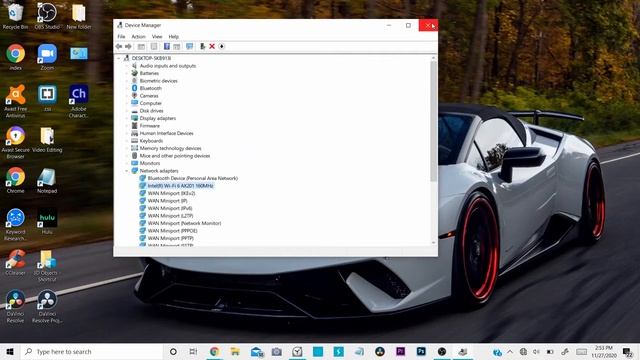Select the Avast Secure Browser desktop icon

16,142
